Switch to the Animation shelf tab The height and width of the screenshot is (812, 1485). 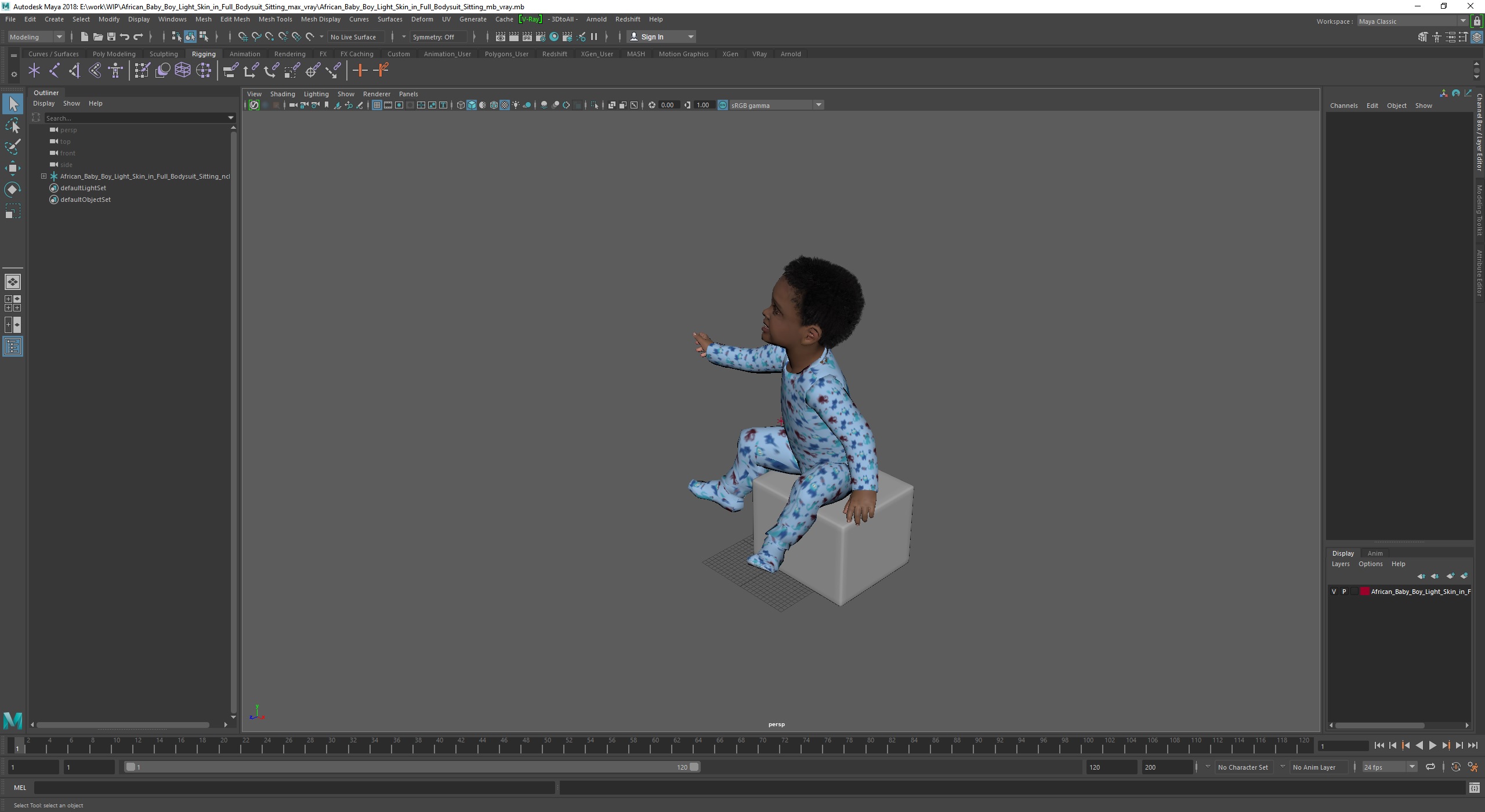click(x=244, y=54)
